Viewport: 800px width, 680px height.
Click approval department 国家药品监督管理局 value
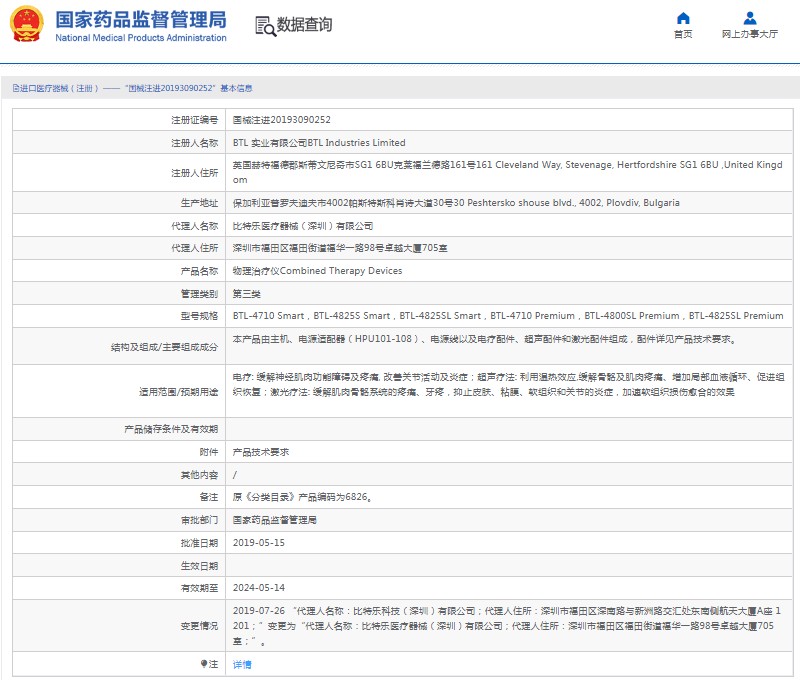click(x=274, y=520)
